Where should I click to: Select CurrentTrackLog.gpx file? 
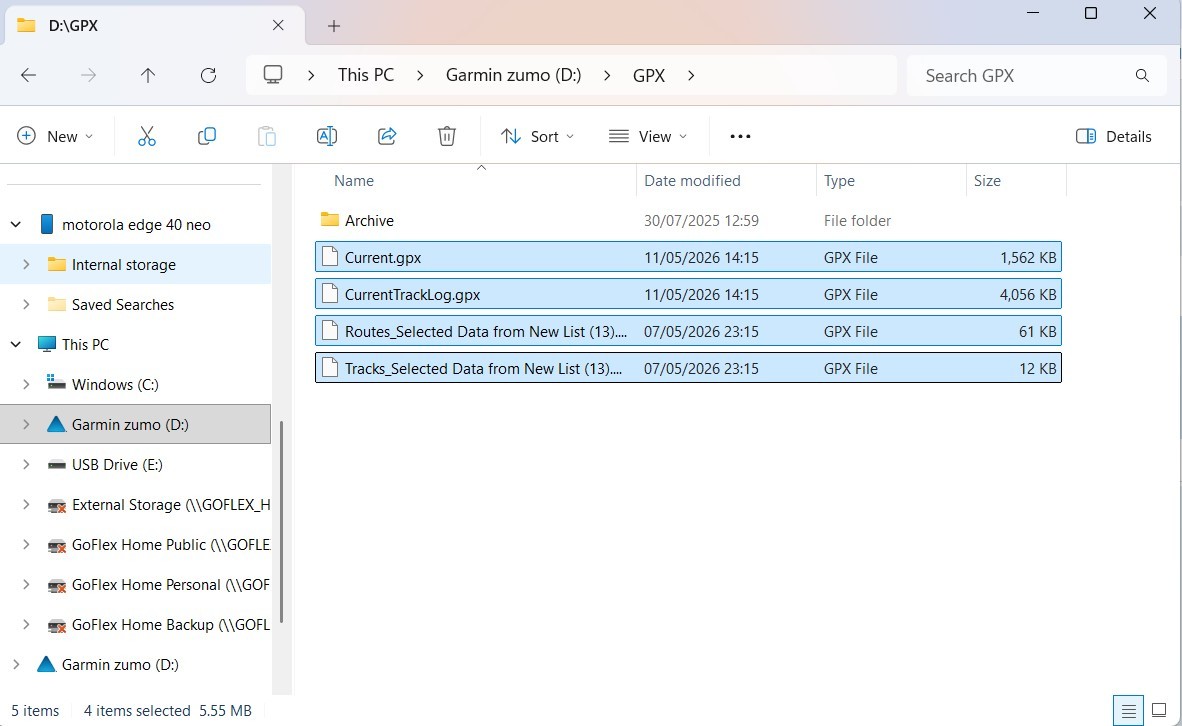coord(688,294)
